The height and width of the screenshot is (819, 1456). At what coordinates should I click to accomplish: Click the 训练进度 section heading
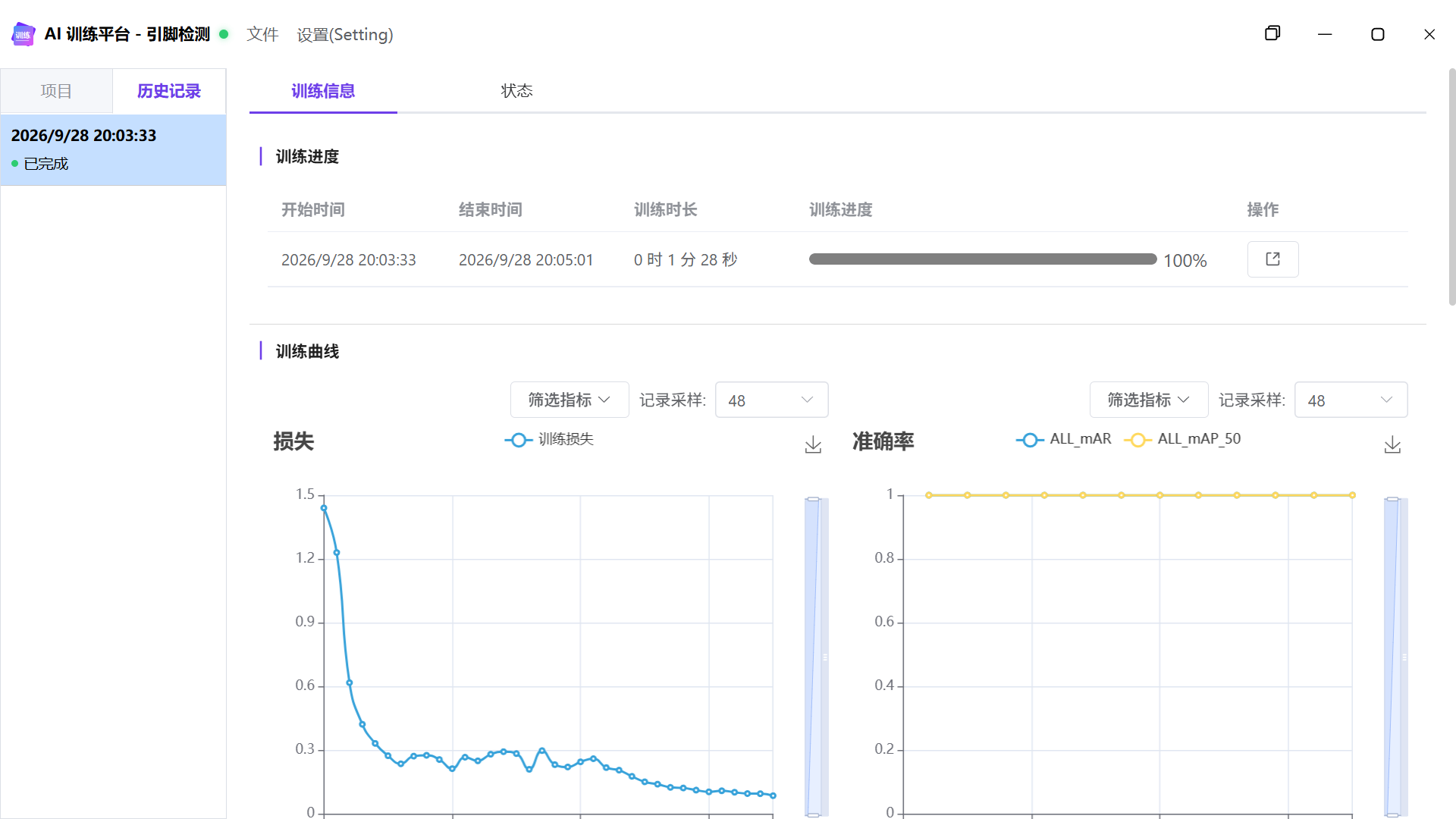tap(307, 156)
